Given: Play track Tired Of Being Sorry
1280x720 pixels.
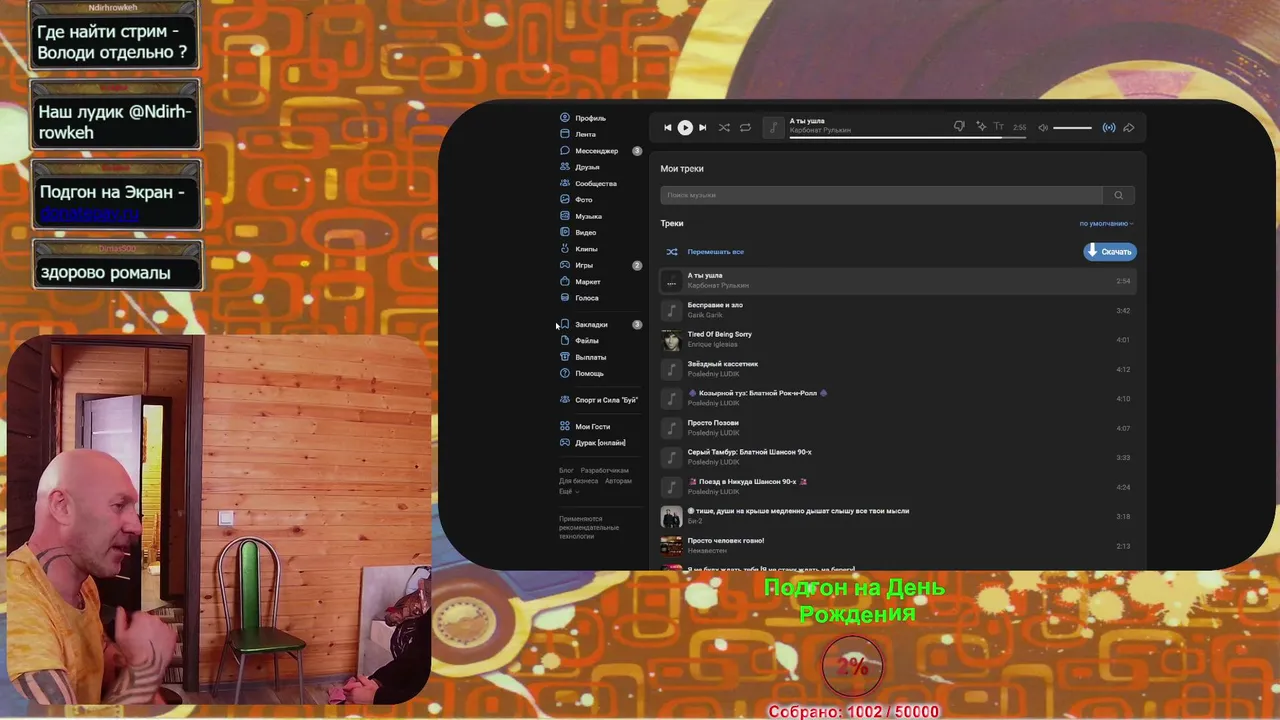Looking at the screenshot, I should 898,340.
